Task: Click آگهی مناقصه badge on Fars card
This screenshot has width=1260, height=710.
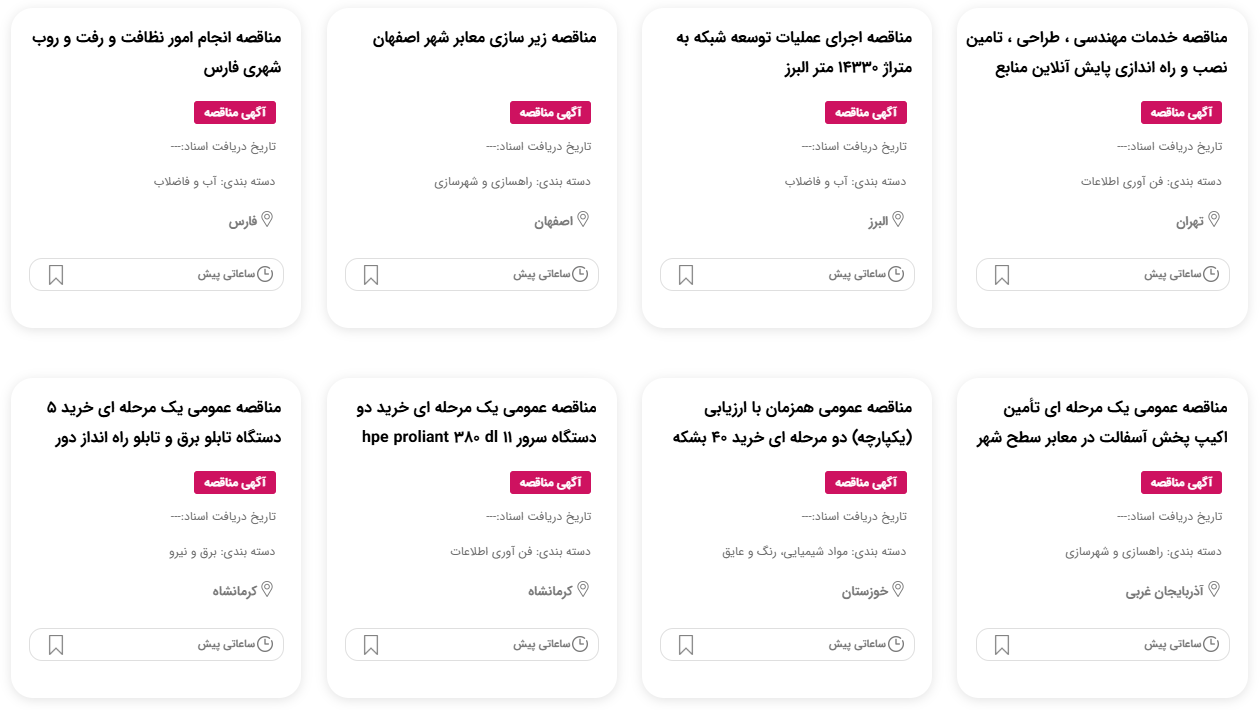Action: pyautogui.click(x=235, y=113)
